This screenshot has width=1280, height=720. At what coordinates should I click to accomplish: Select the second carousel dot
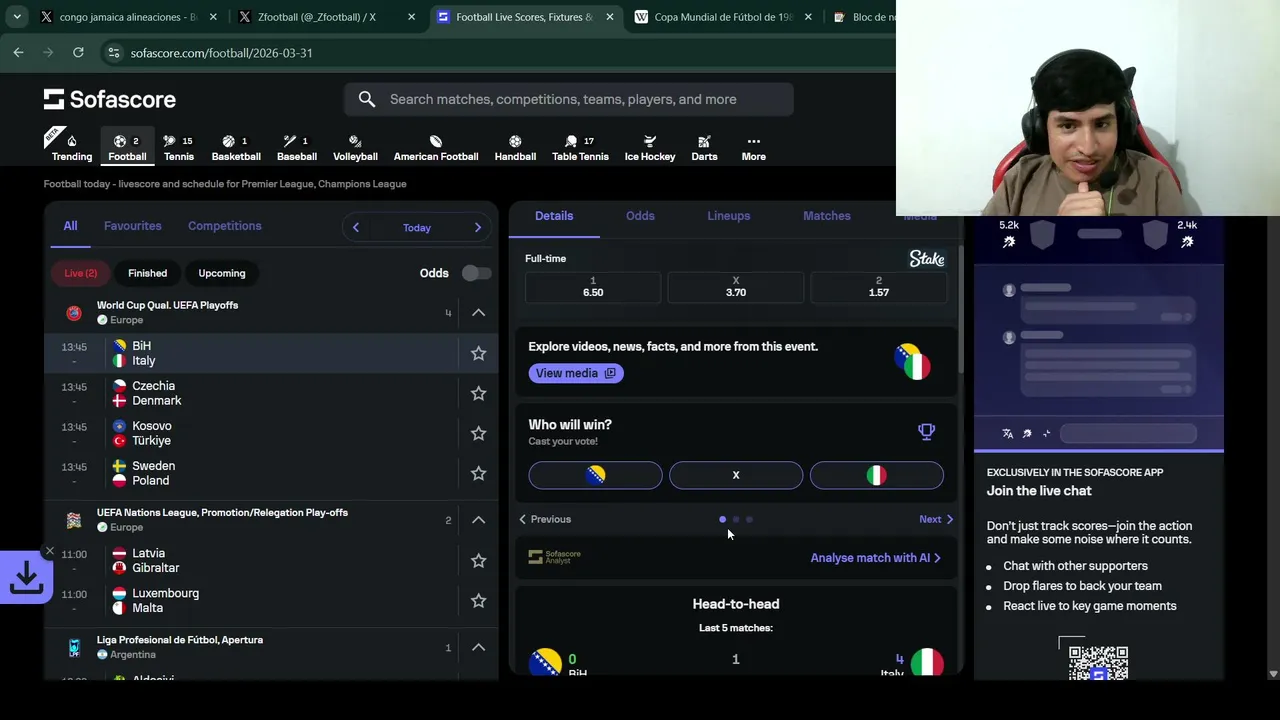736,519
